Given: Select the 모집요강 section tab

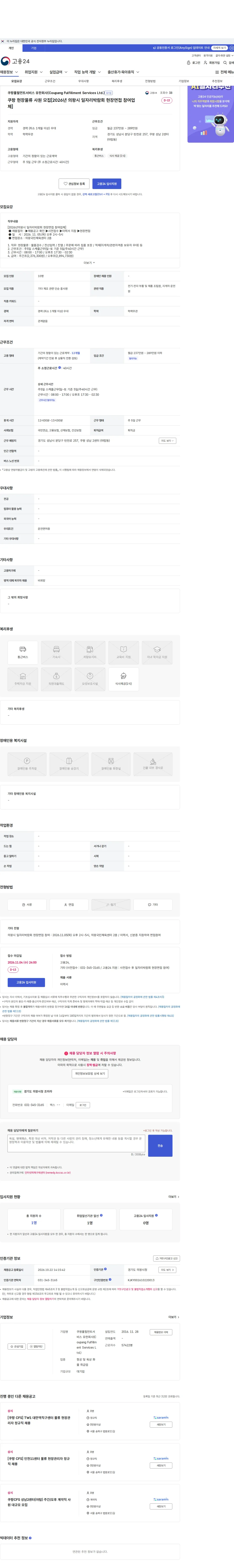Looking at the screenshot, I should pyautogui.click(x=16, y=81).
